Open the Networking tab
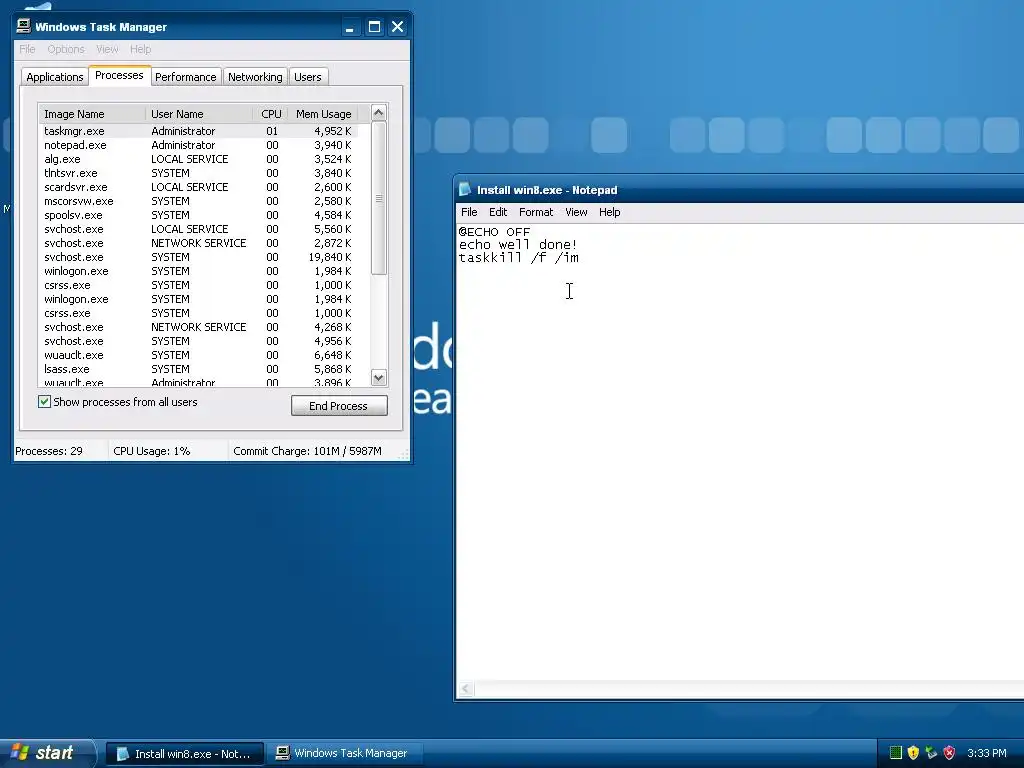The width and height of the screenshot is (1024, 768). 255,77
